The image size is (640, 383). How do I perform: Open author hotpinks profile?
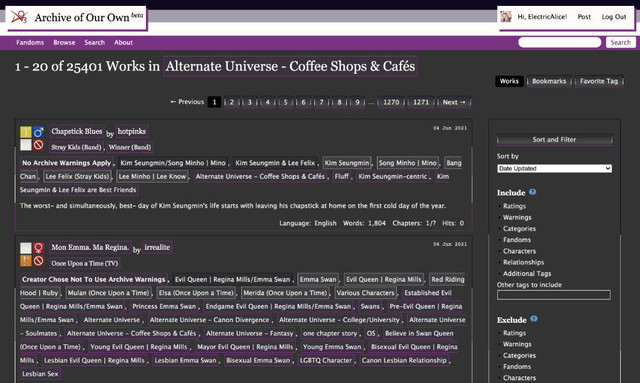131,131
